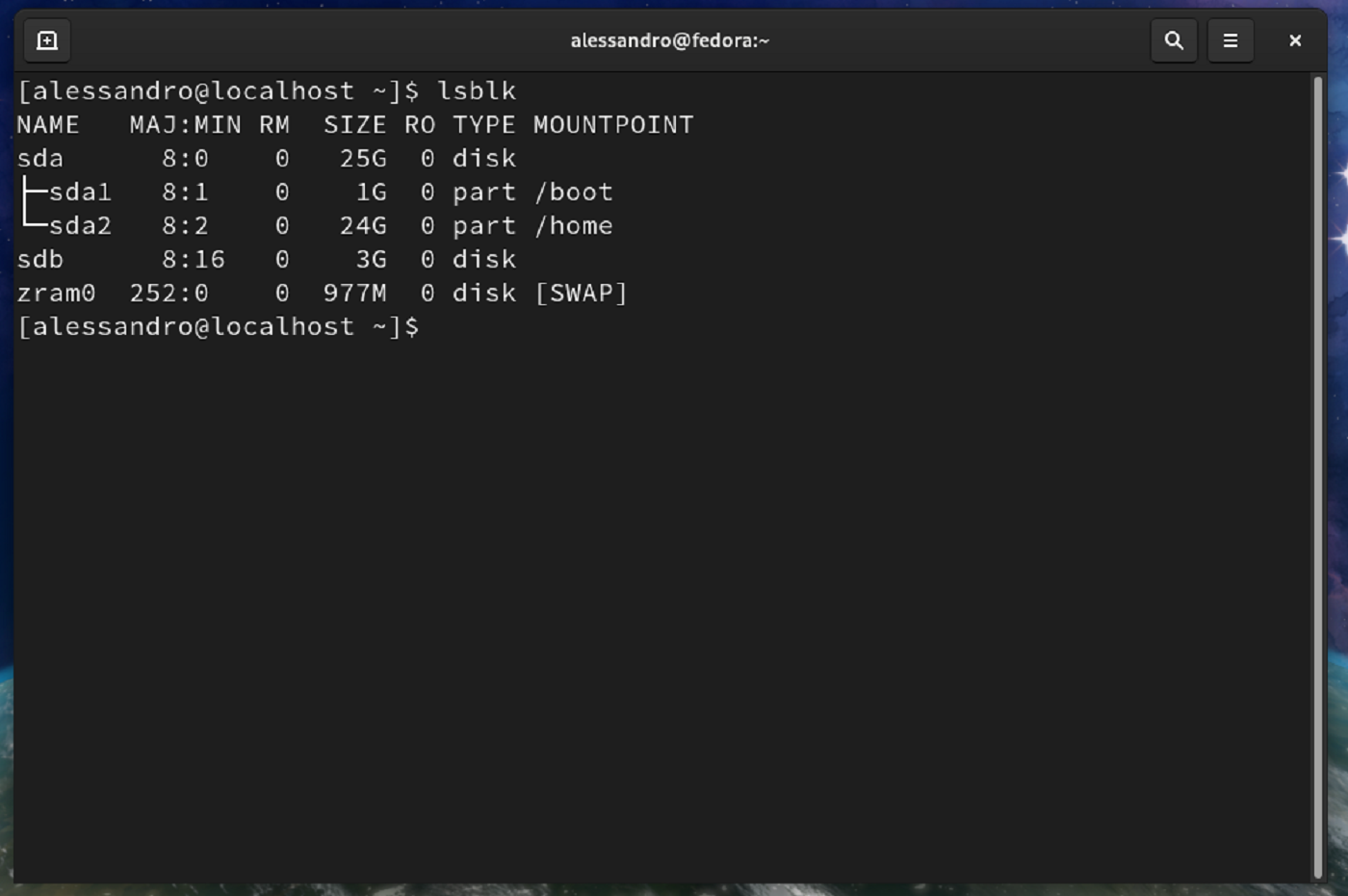Click the 977M size value
The image size is (1348, 896).
[354, 293]
